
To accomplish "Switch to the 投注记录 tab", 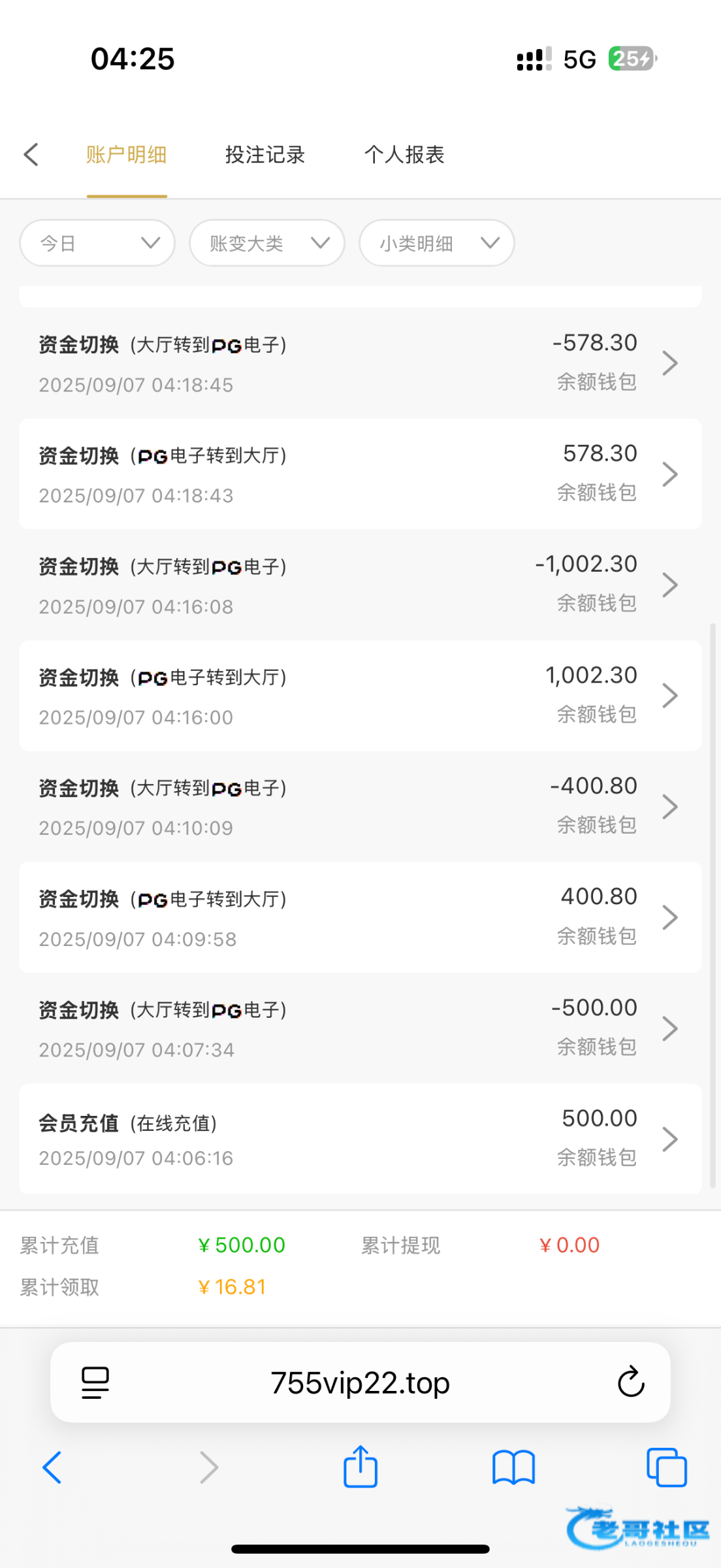I will [x=265, y=155].
